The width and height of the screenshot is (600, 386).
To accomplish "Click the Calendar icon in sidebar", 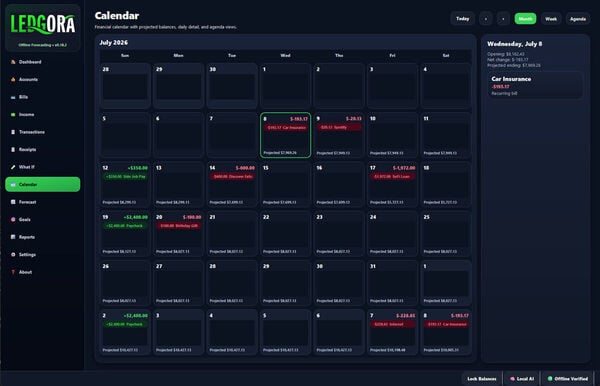I will [x=13, y=184].
